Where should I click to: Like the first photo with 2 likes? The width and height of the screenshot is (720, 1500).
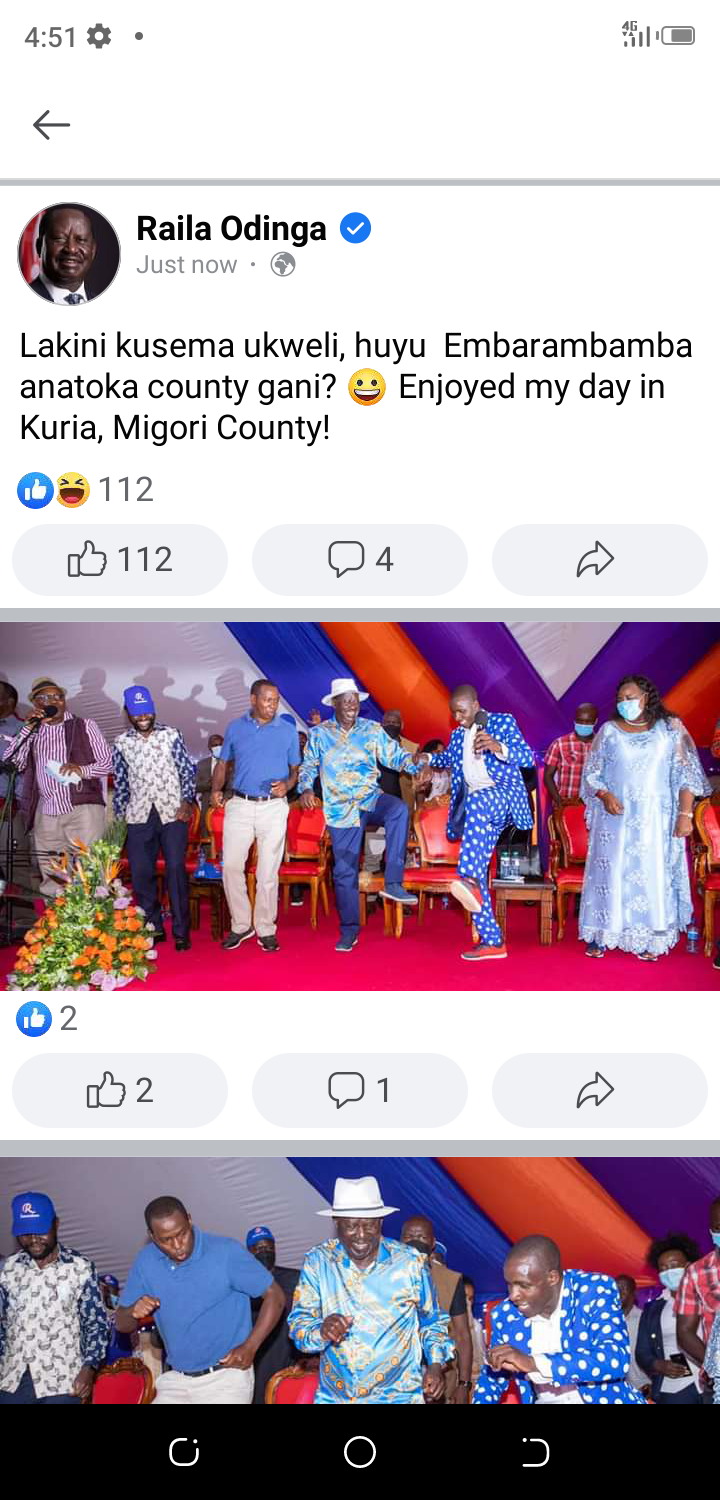point(120,1090)
